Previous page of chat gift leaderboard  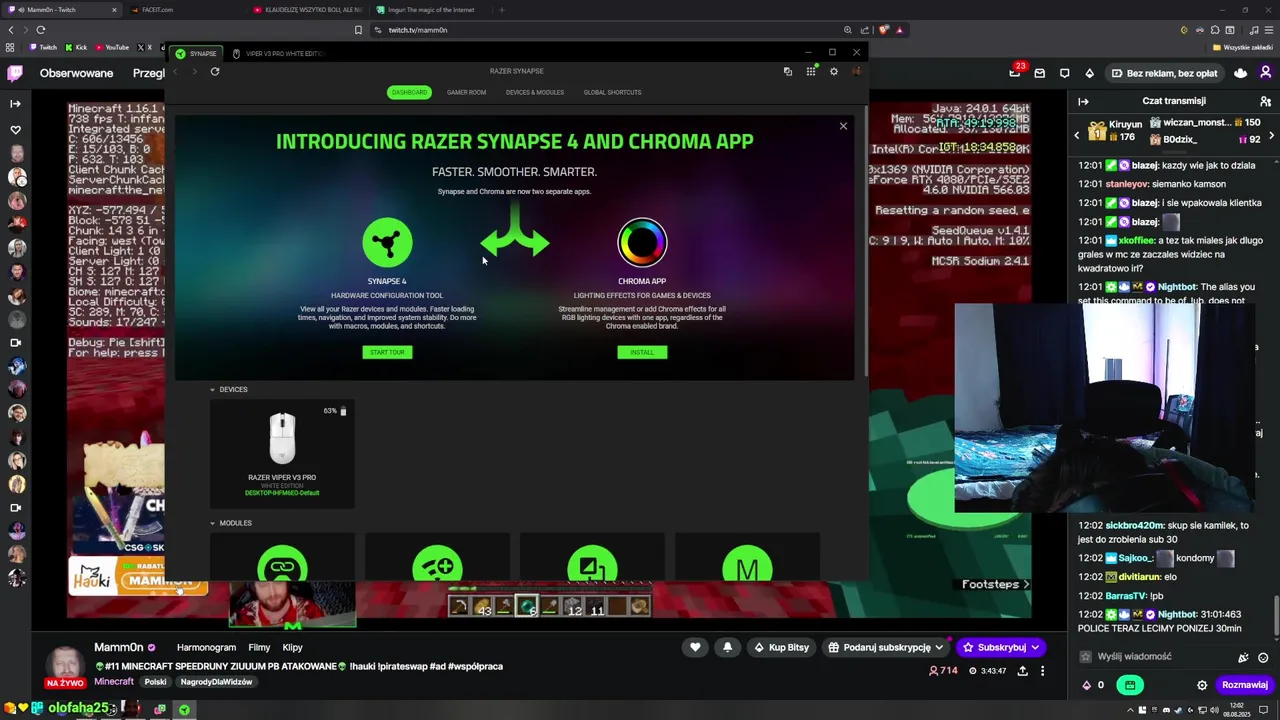pyautogui.click(x=1077, y=136)
